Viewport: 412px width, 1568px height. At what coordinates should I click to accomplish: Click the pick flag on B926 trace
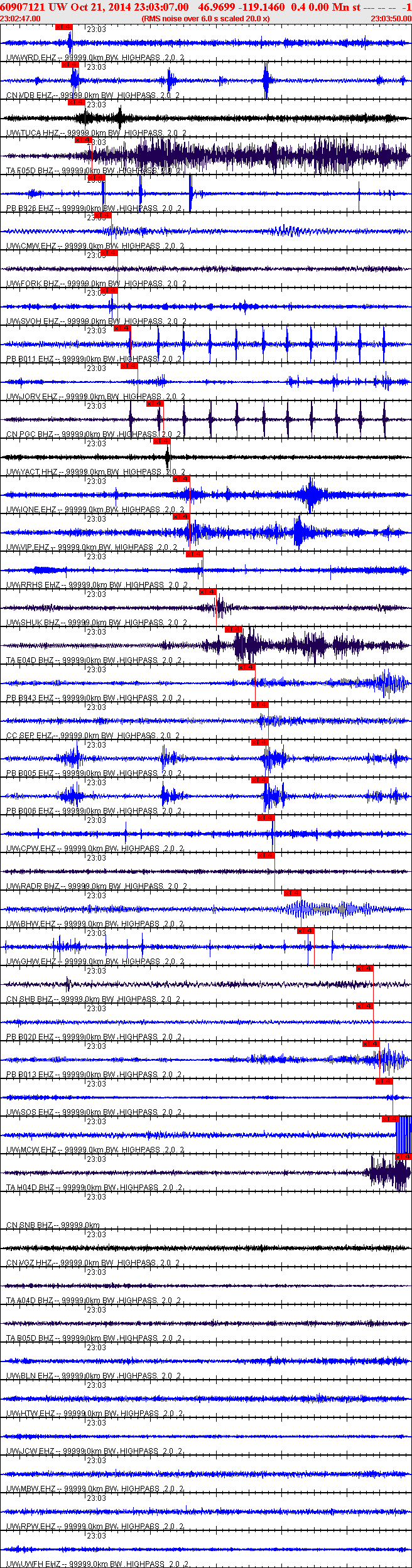click(96, 178)
